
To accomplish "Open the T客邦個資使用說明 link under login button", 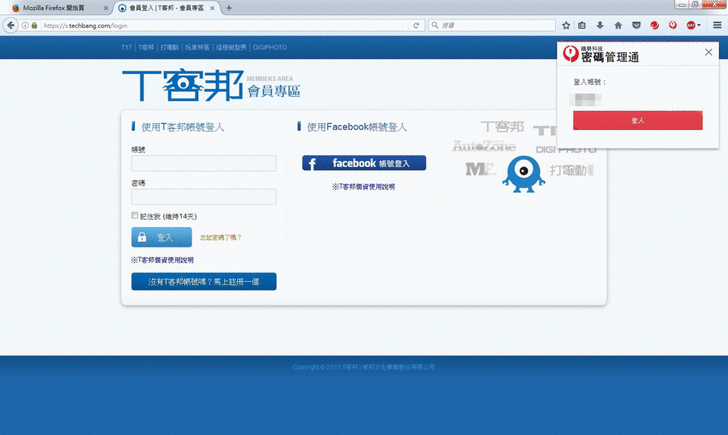I will pos(162,260).
